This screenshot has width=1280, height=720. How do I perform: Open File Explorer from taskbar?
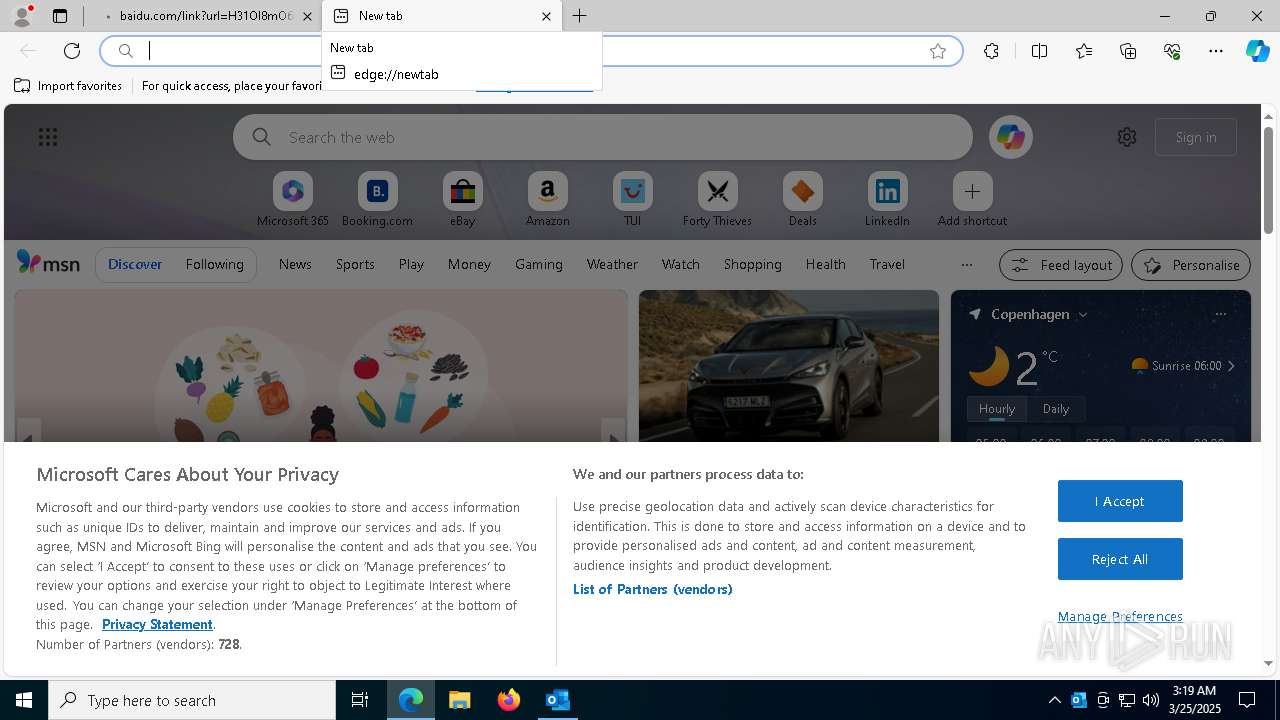pos(460,700)
